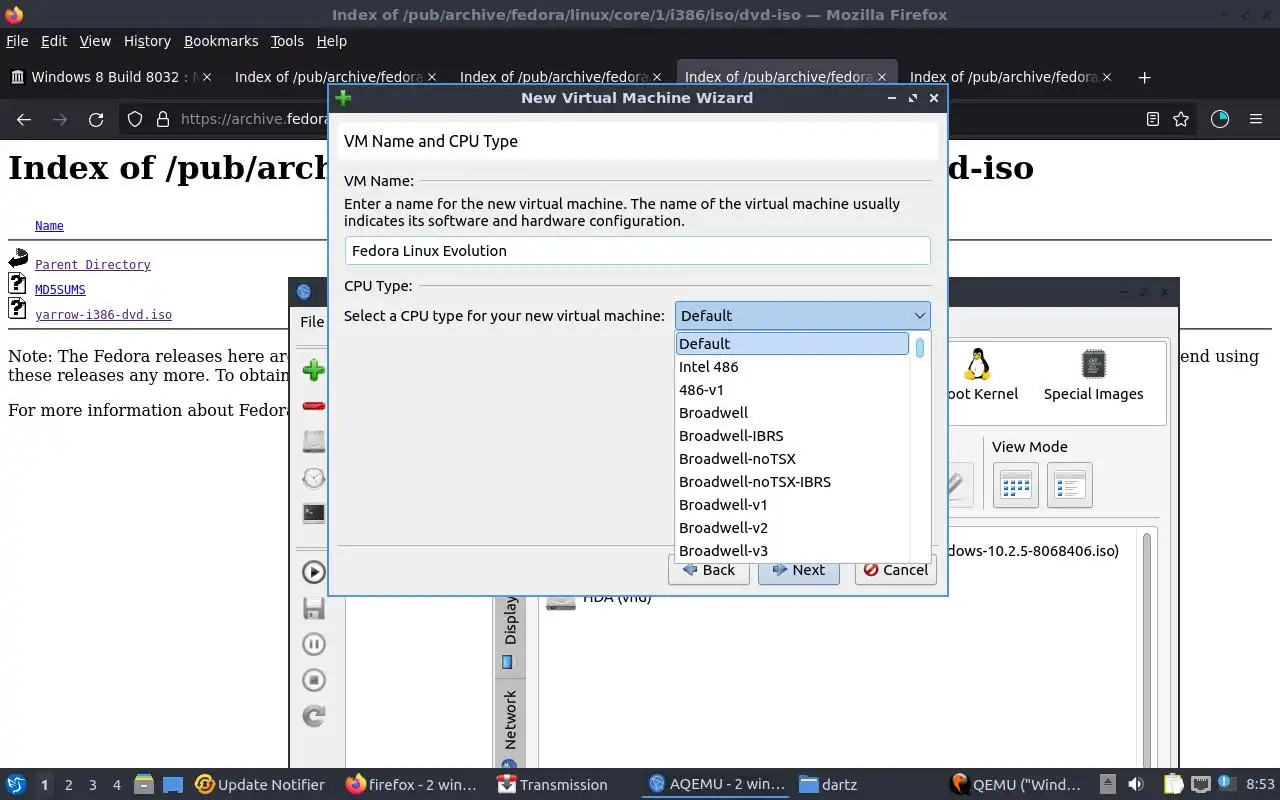Open the tracking protection shield icon
This screenshot has width=1280, height=800.
pyautogui.click(x=135, y=119)
